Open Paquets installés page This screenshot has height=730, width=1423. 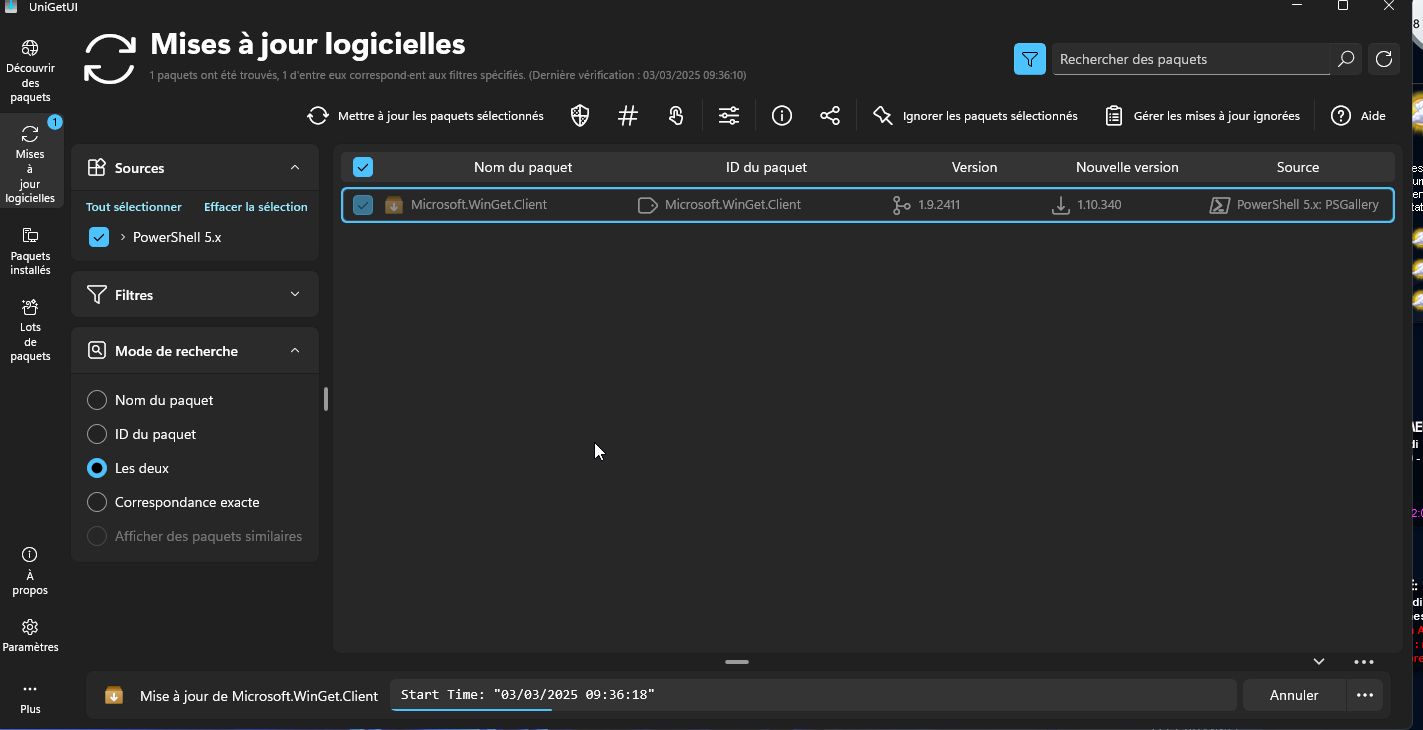click(x=30, y=251)
